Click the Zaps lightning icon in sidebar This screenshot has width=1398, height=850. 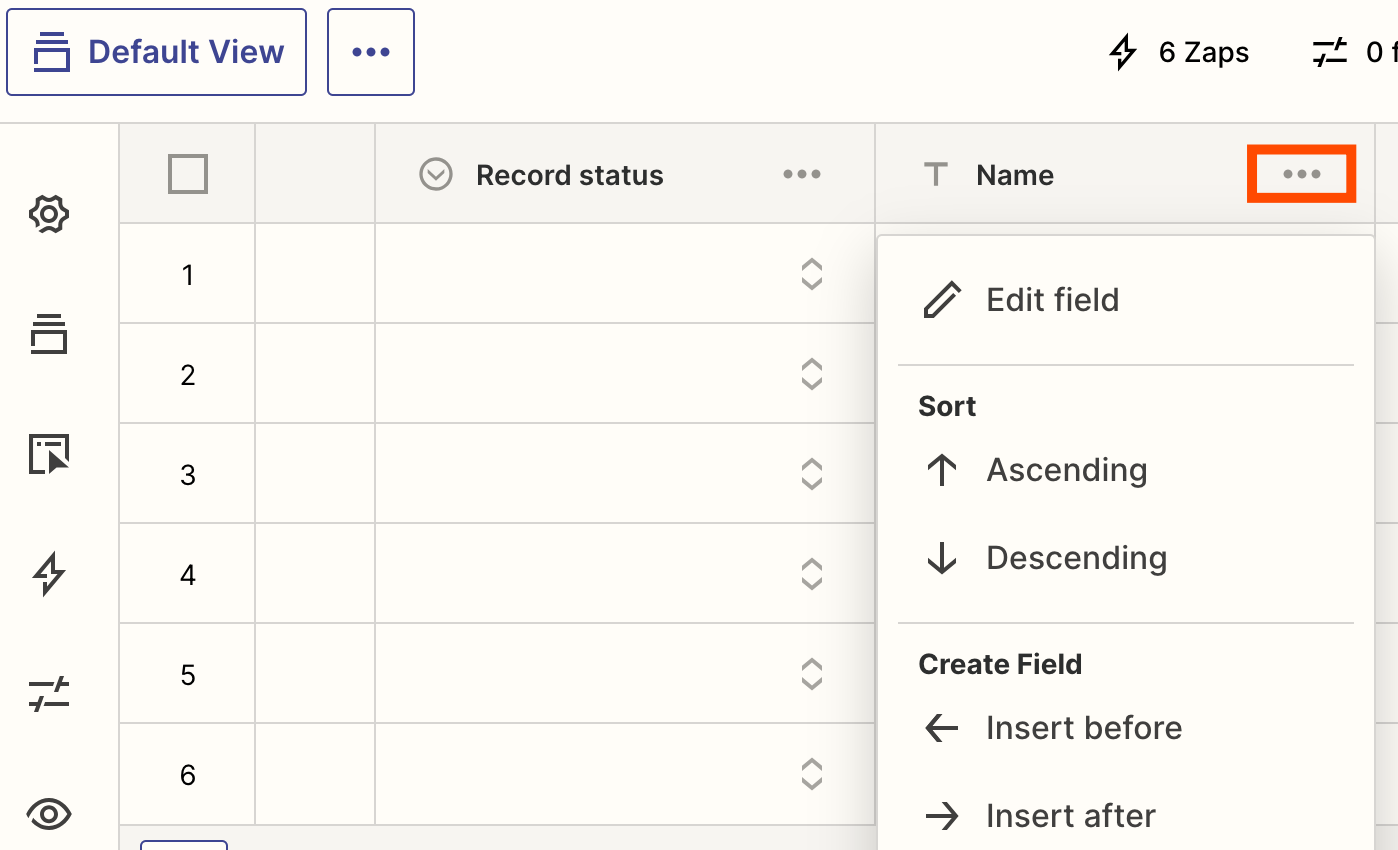[x=49, y=574]
